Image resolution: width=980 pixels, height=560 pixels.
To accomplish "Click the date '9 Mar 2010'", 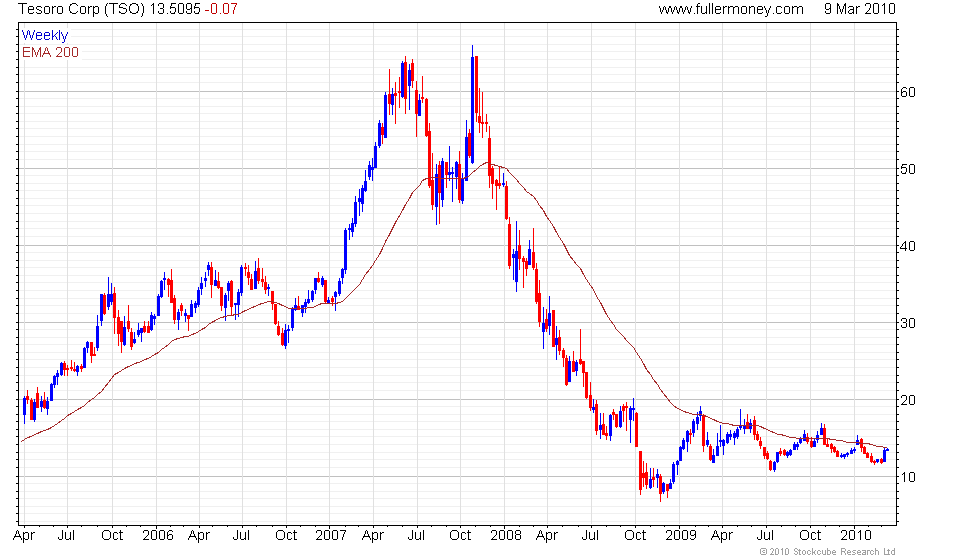I will 859,9.
